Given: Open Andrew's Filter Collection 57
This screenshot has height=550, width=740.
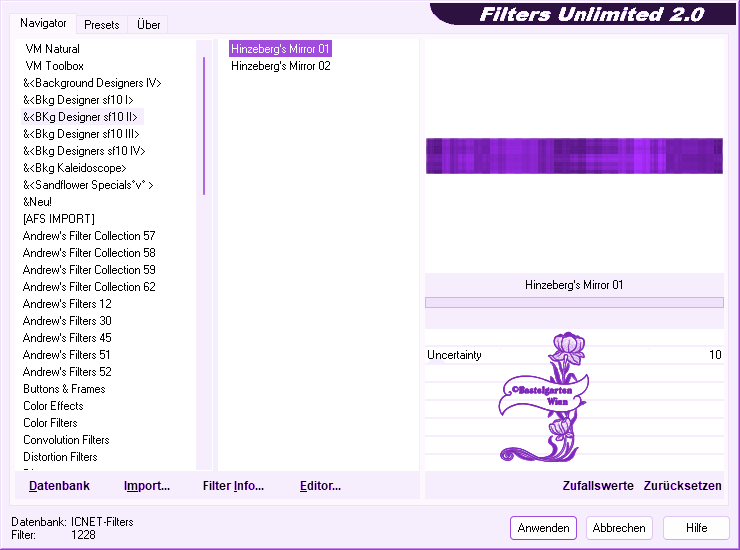Looking at the screenshot, I should coord(89,236).
